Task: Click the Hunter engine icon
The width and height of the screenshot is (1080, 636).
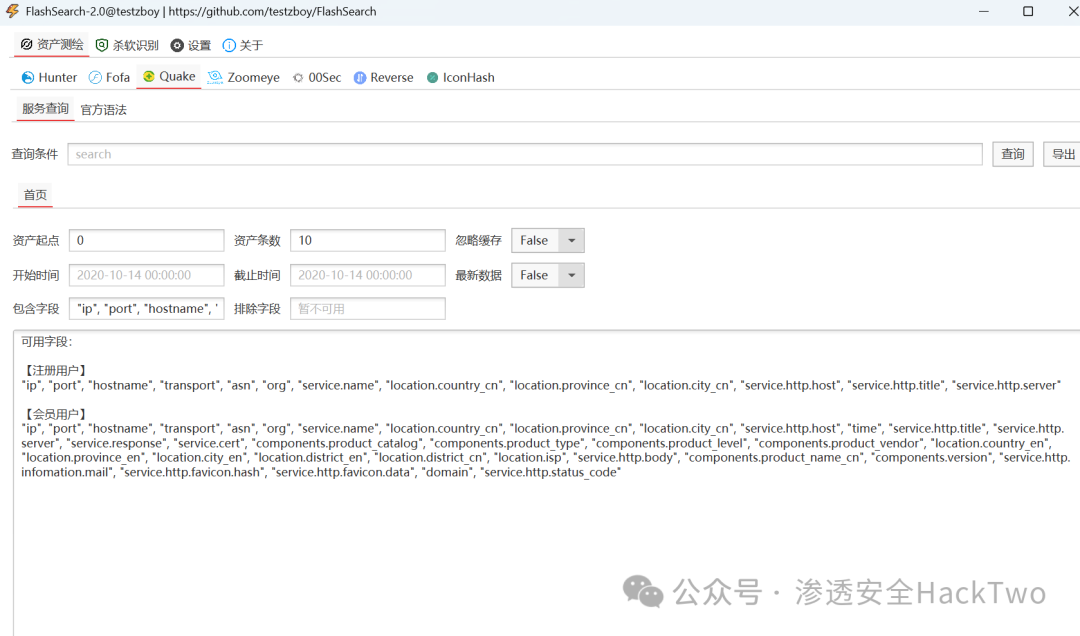Action: [28, 78]
